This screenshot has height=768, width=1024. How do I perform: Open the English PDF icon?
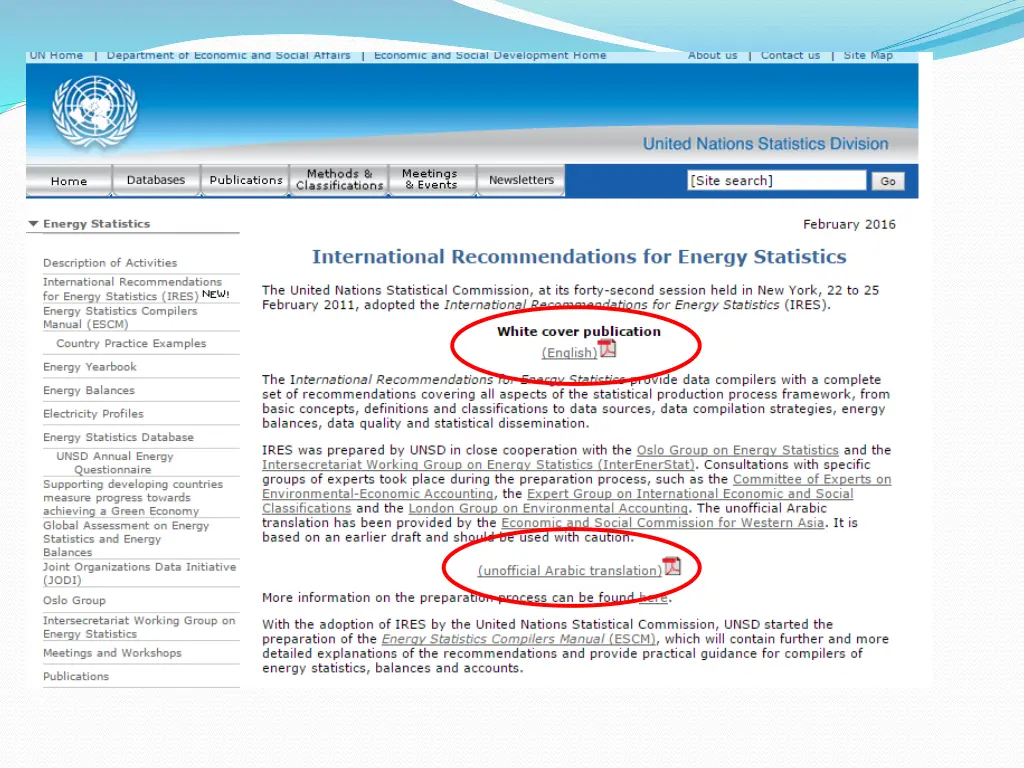[x=607, y=349]
